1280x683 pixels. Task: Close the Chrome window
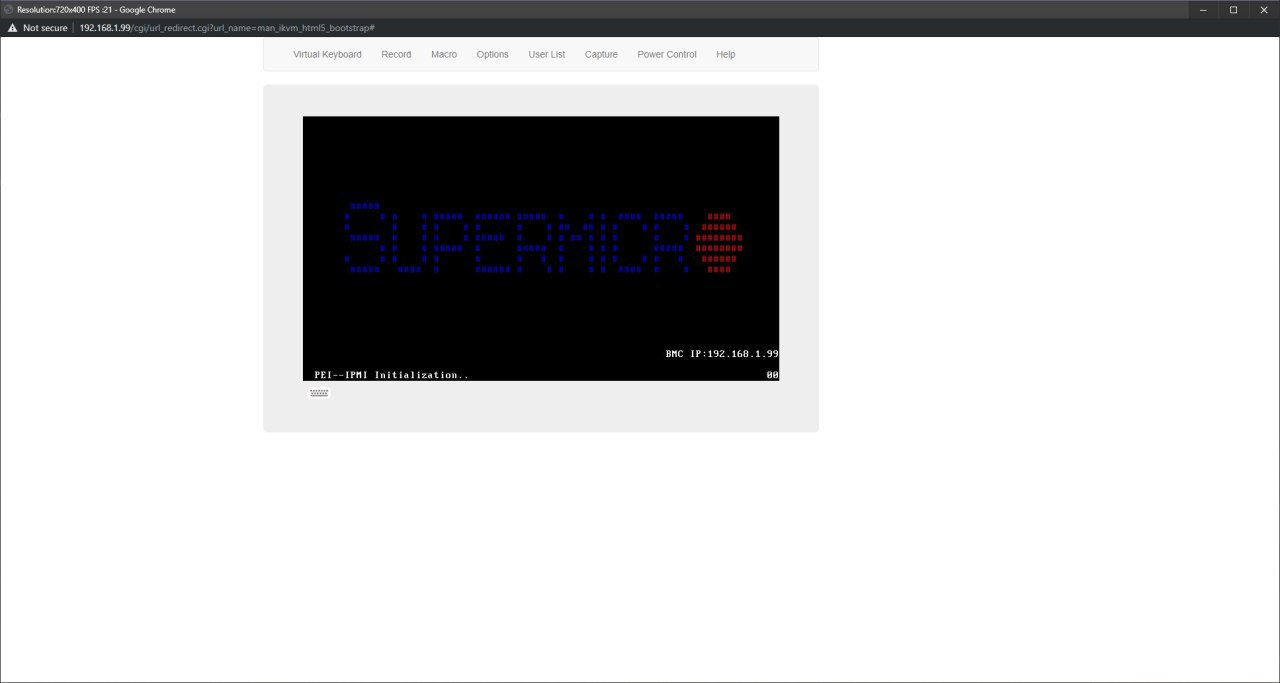1264,9
